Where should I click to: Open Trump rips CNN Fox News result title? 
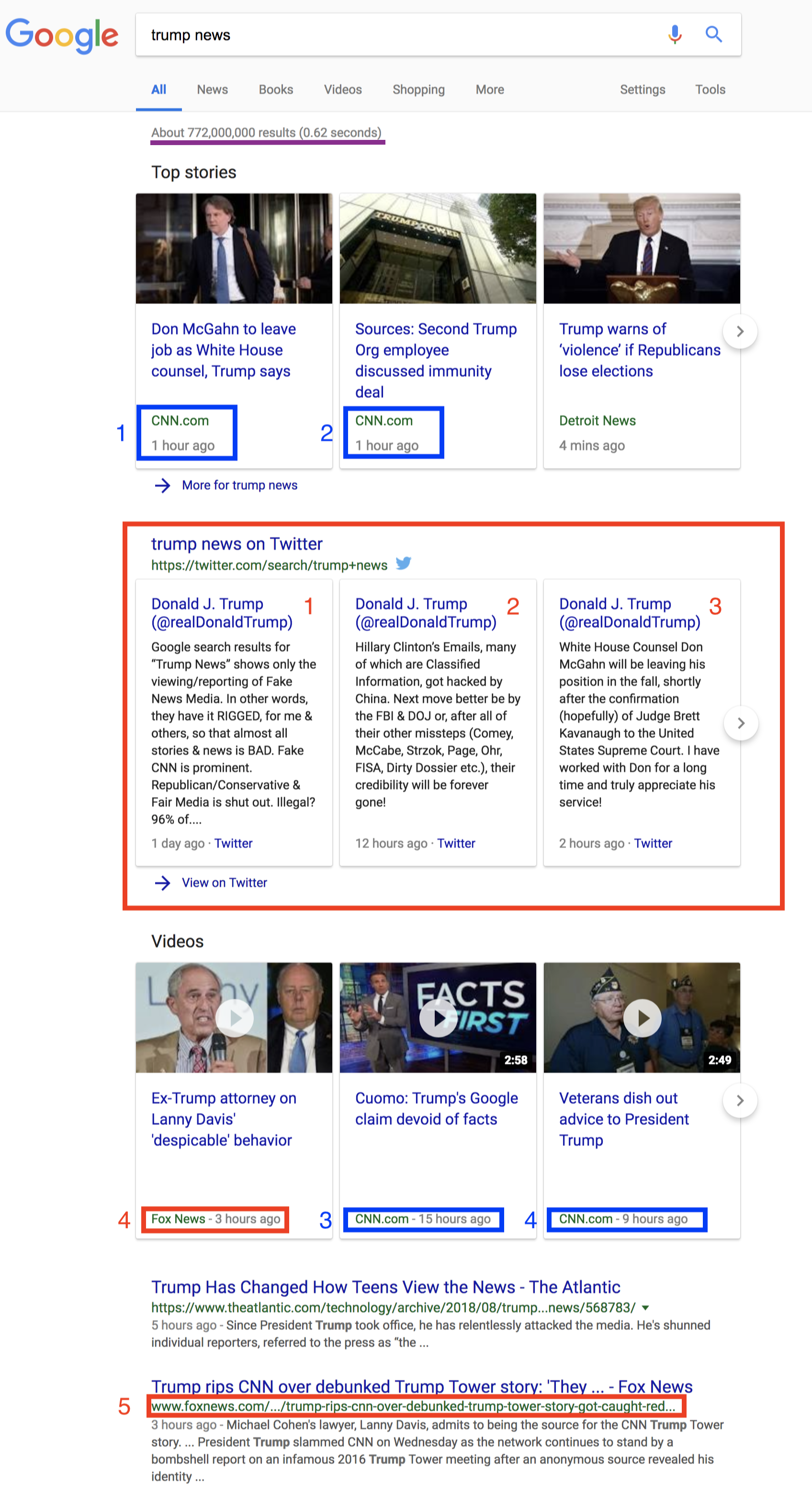click(x=422, y=1387)
